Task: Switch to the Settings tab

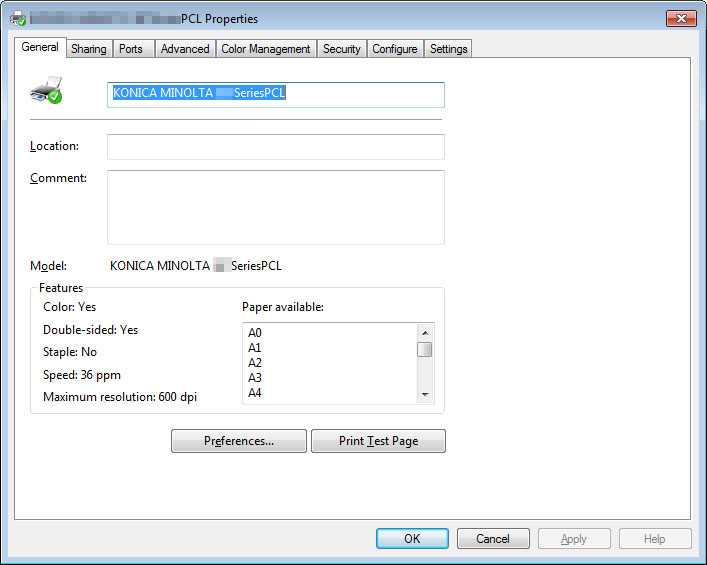Action: 448,49
